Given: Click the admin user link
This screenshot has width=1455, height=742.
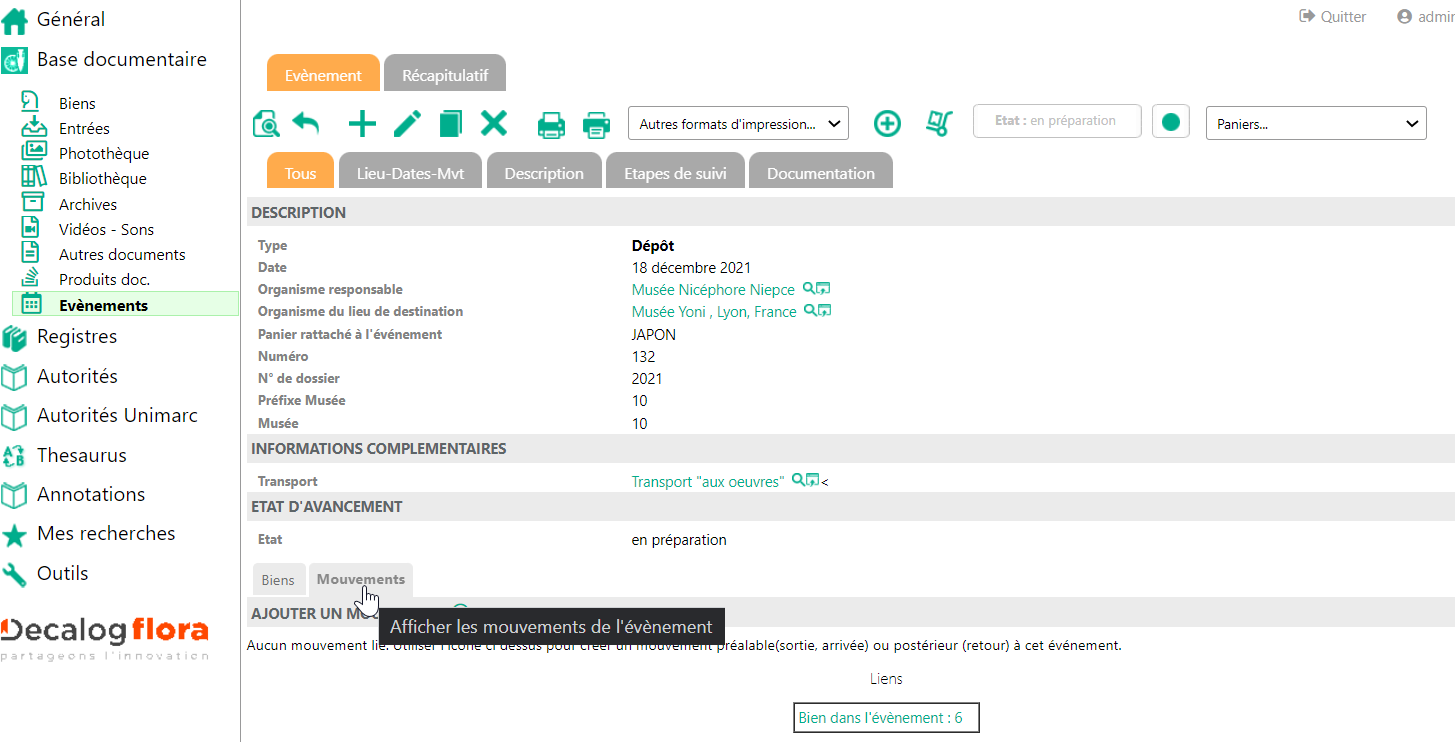Looking at the screenshot, I should point(1425,17).
